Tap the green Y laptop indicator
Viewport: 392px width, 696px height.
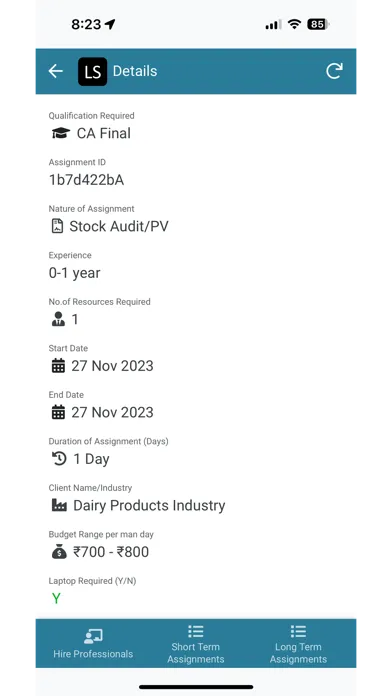click(56, 598)
